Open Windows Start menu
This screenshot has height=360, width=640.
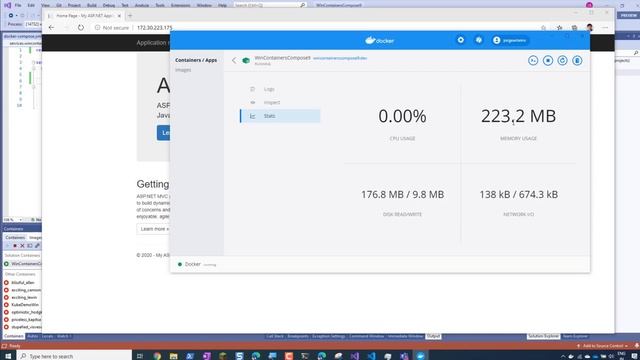(x=8, y=356)
